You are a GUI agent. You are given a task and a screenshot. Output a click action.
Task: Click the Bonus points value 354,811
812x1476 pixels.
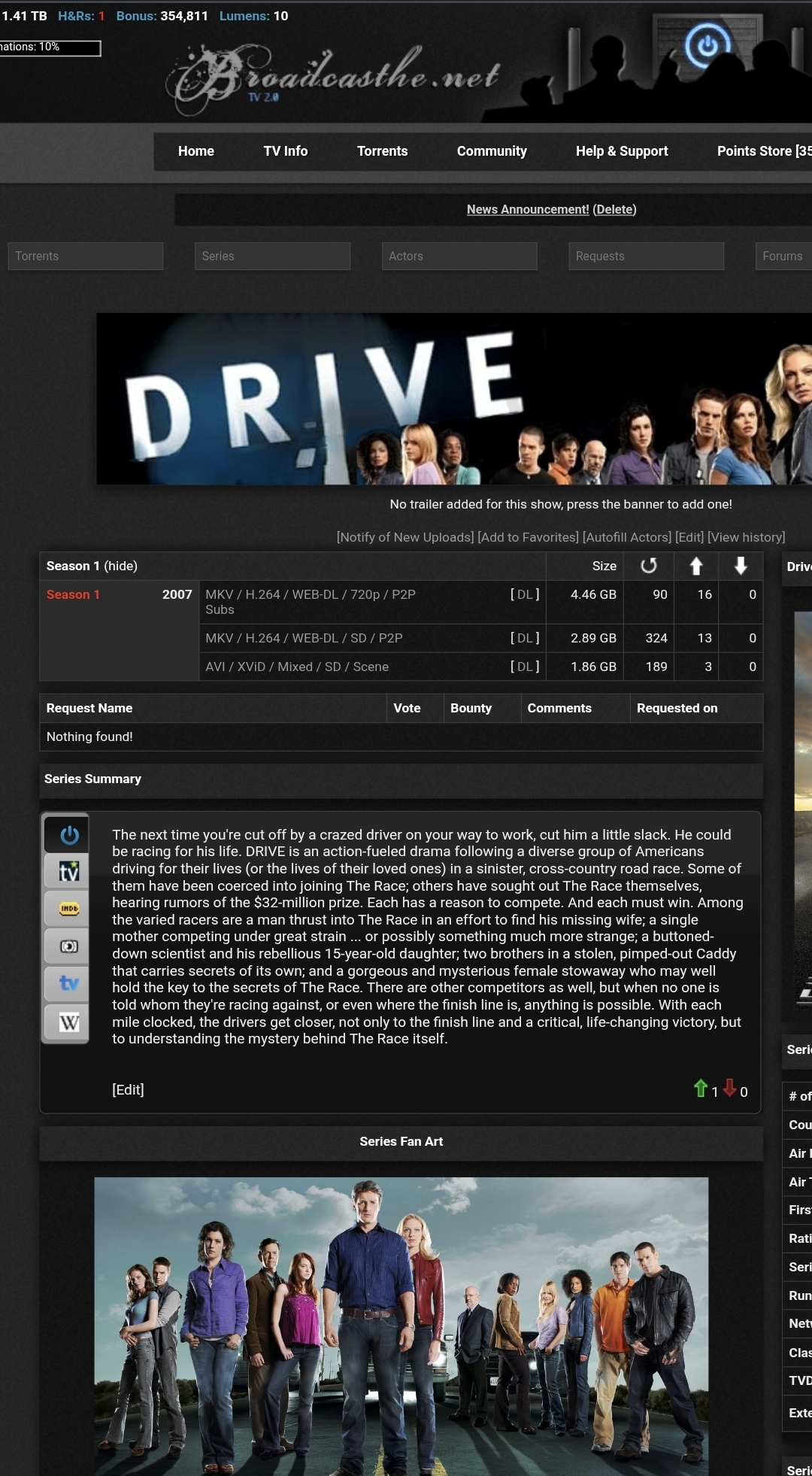pyautogui.click(x=184, y=16)
